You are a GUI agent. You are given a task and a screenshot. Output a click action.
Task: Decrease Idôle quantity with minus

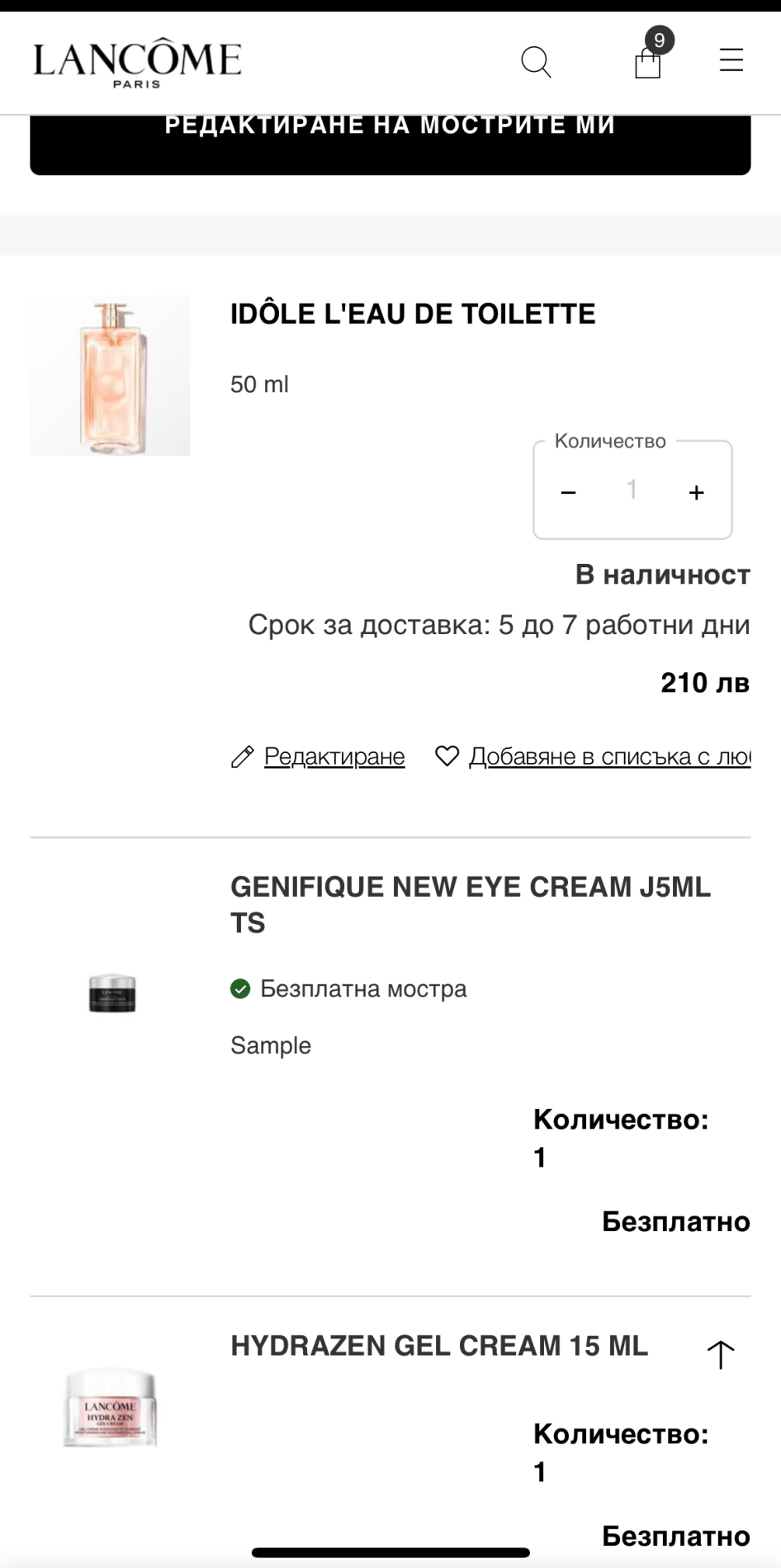568,492
